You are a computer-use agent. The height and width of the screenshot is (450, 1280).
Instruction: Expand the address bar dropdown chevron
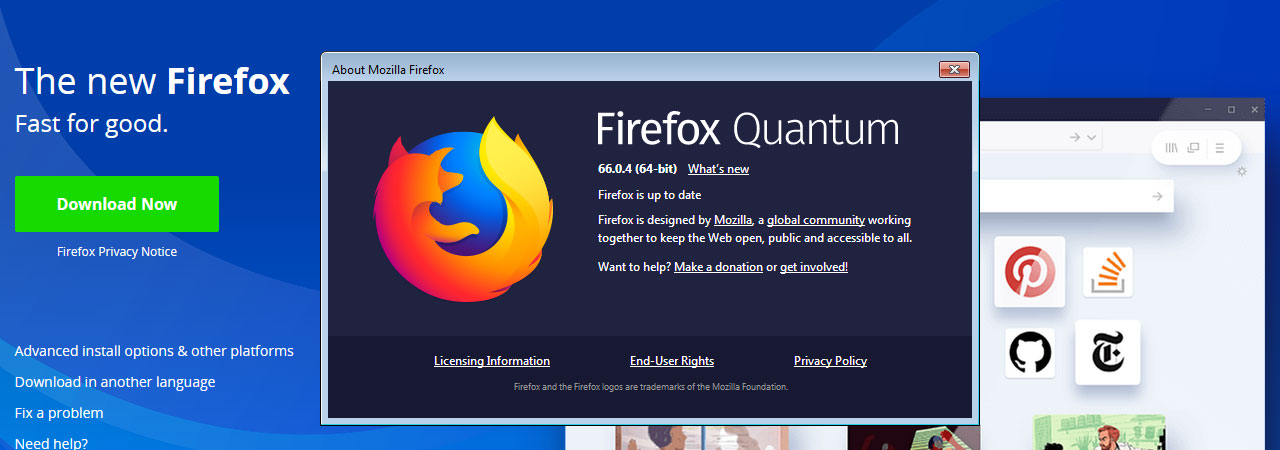pos(1092,137)
